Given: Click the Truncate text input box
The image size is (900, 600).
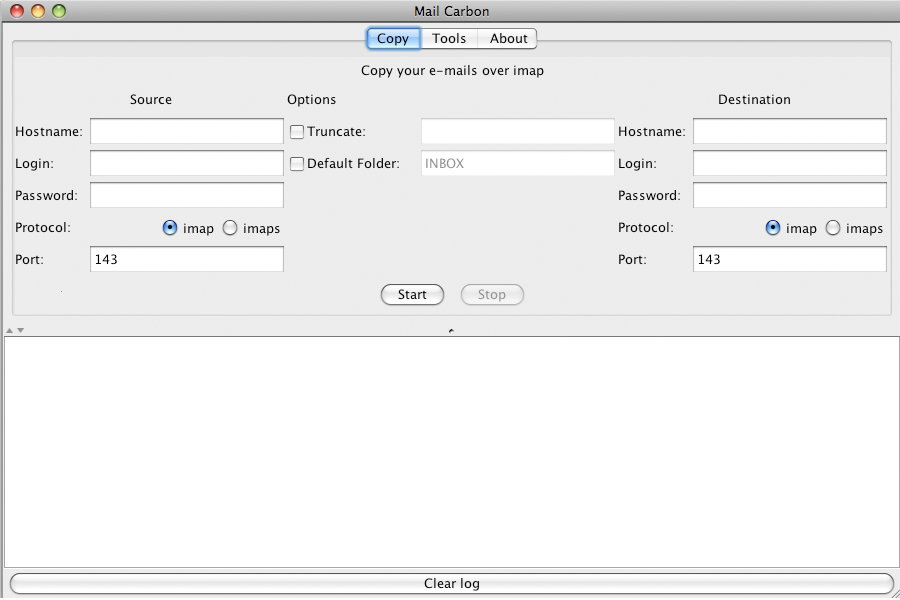Looking at the screenshot, I should (x=518, y=131).
